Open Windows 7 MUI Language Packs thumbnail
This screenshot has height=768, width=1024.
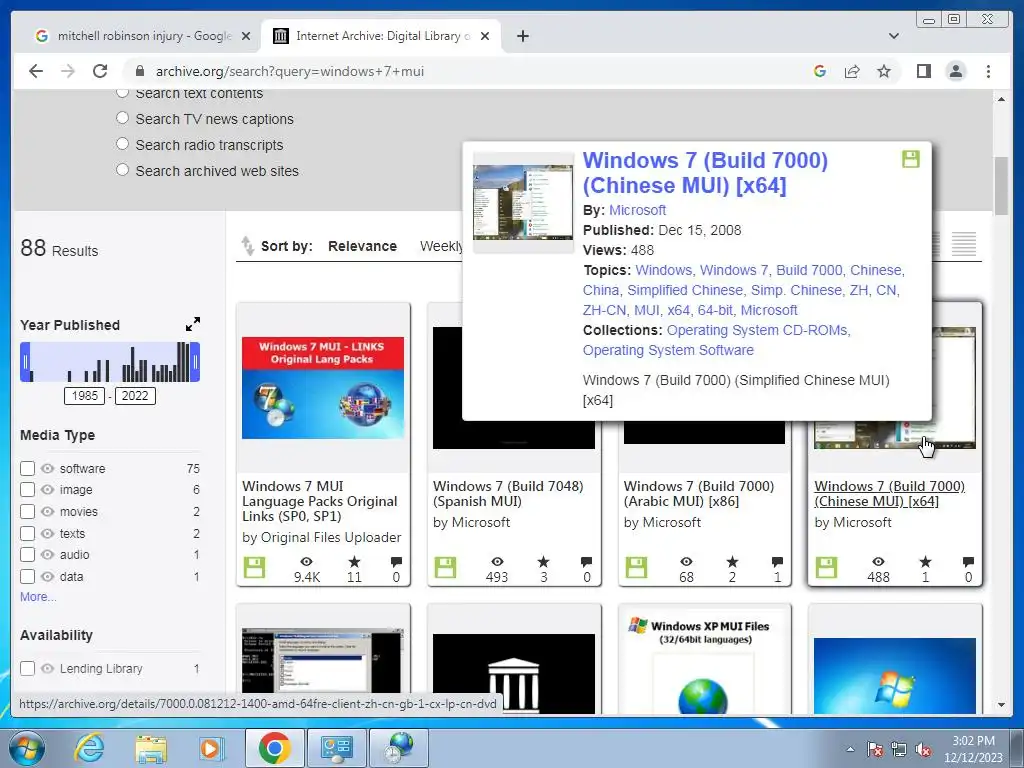coord(323,388)
